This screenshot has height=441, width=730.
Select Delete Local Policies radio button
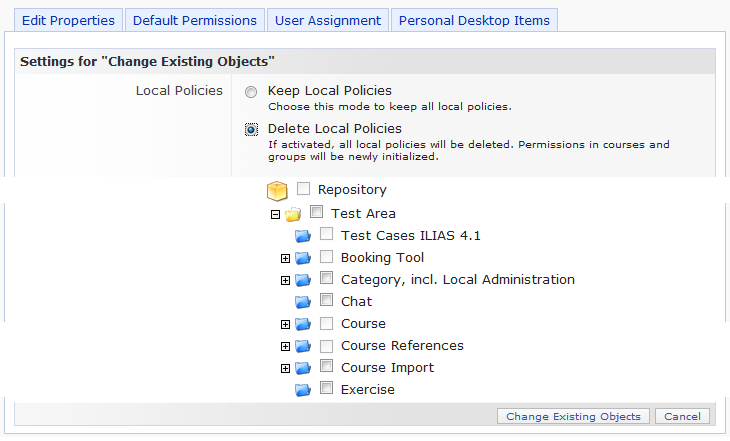click(251, 129)
